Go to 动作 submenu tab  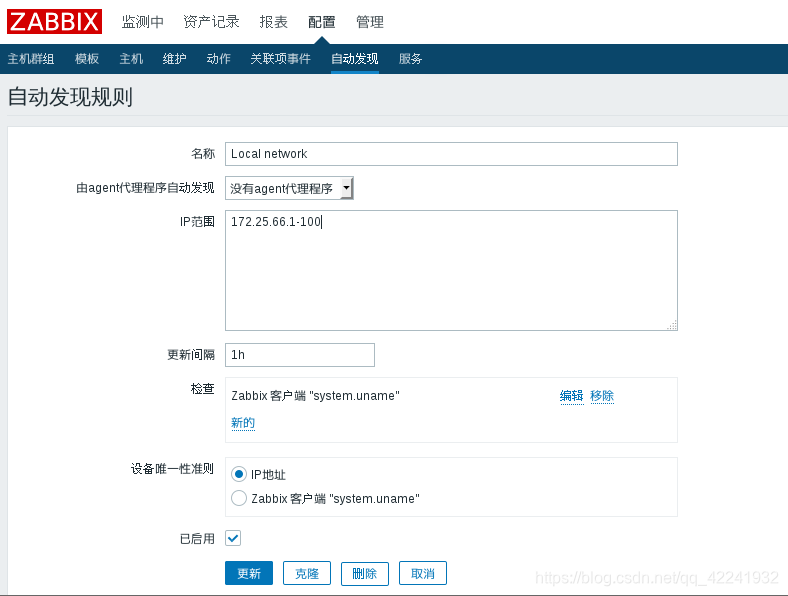(x=219, y=59)
